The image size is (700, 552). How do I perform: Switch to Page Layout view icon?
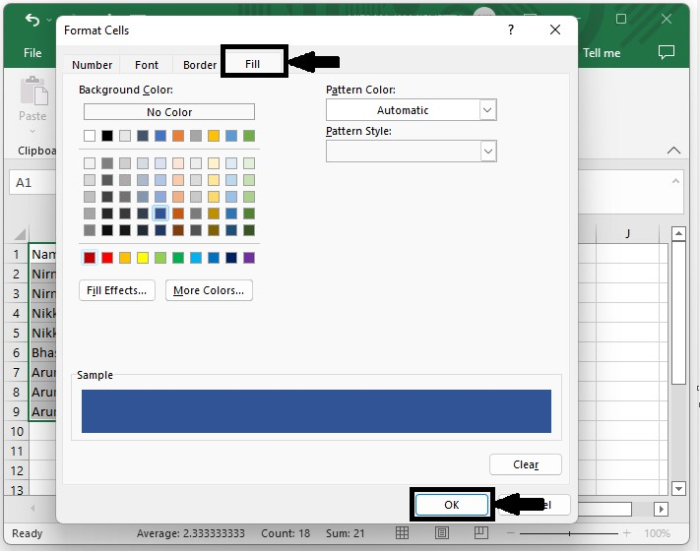tap(442, 532)
